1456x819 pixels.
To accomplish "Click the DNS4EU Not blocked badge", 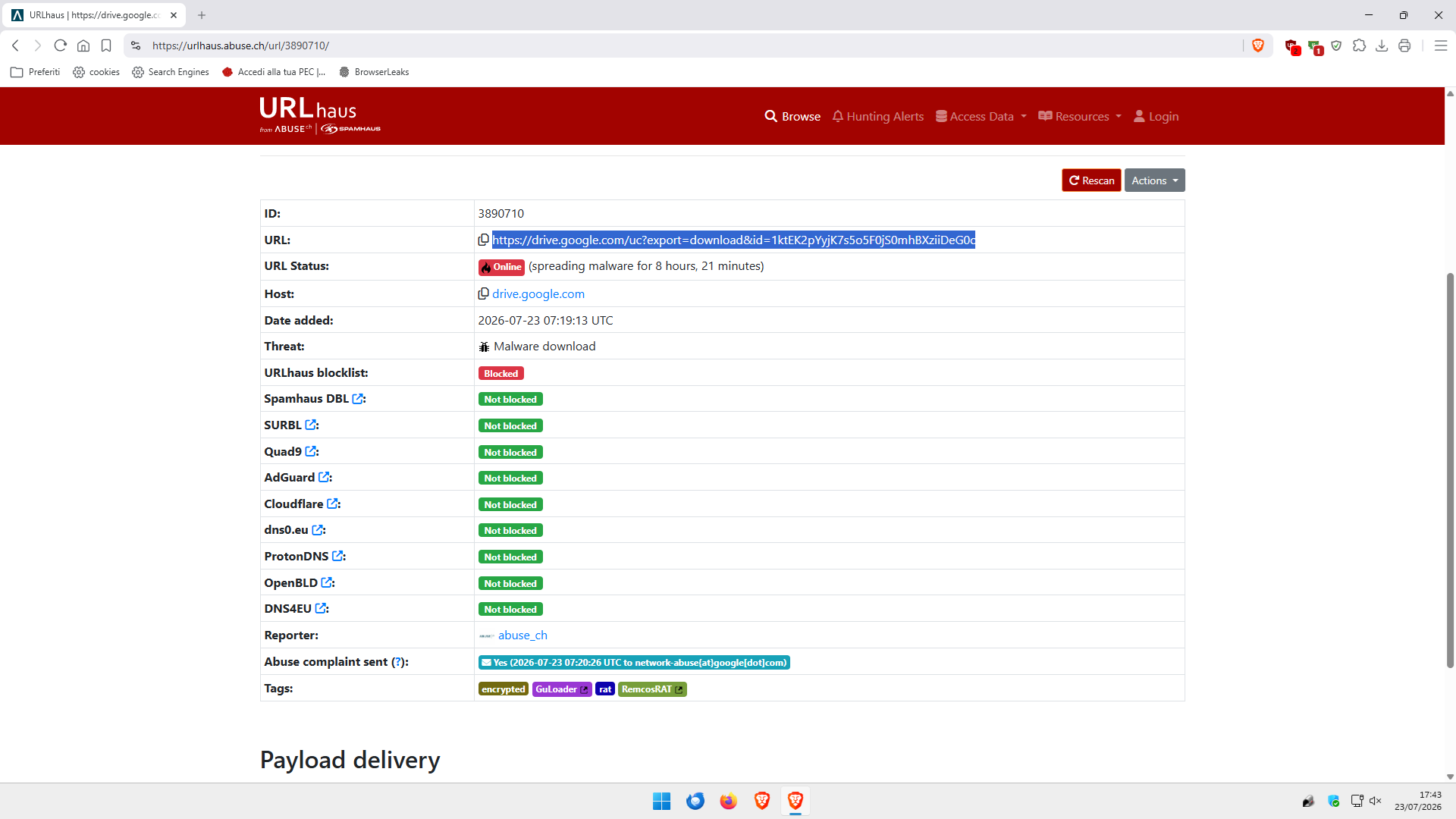I will click(510, 610).
